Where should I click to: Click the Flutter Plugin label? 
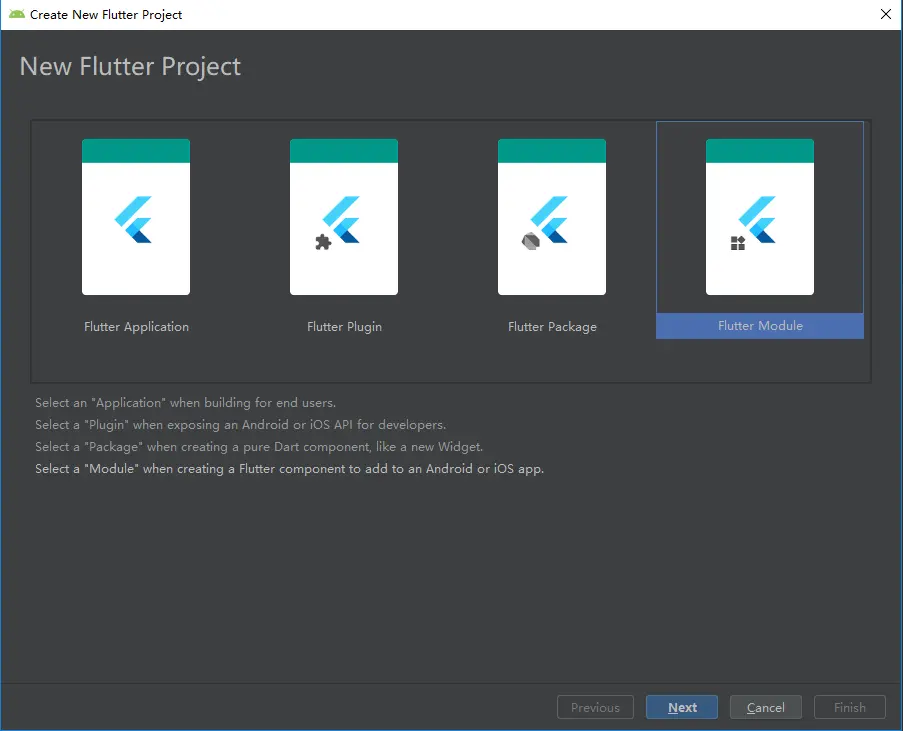[344, 327]
